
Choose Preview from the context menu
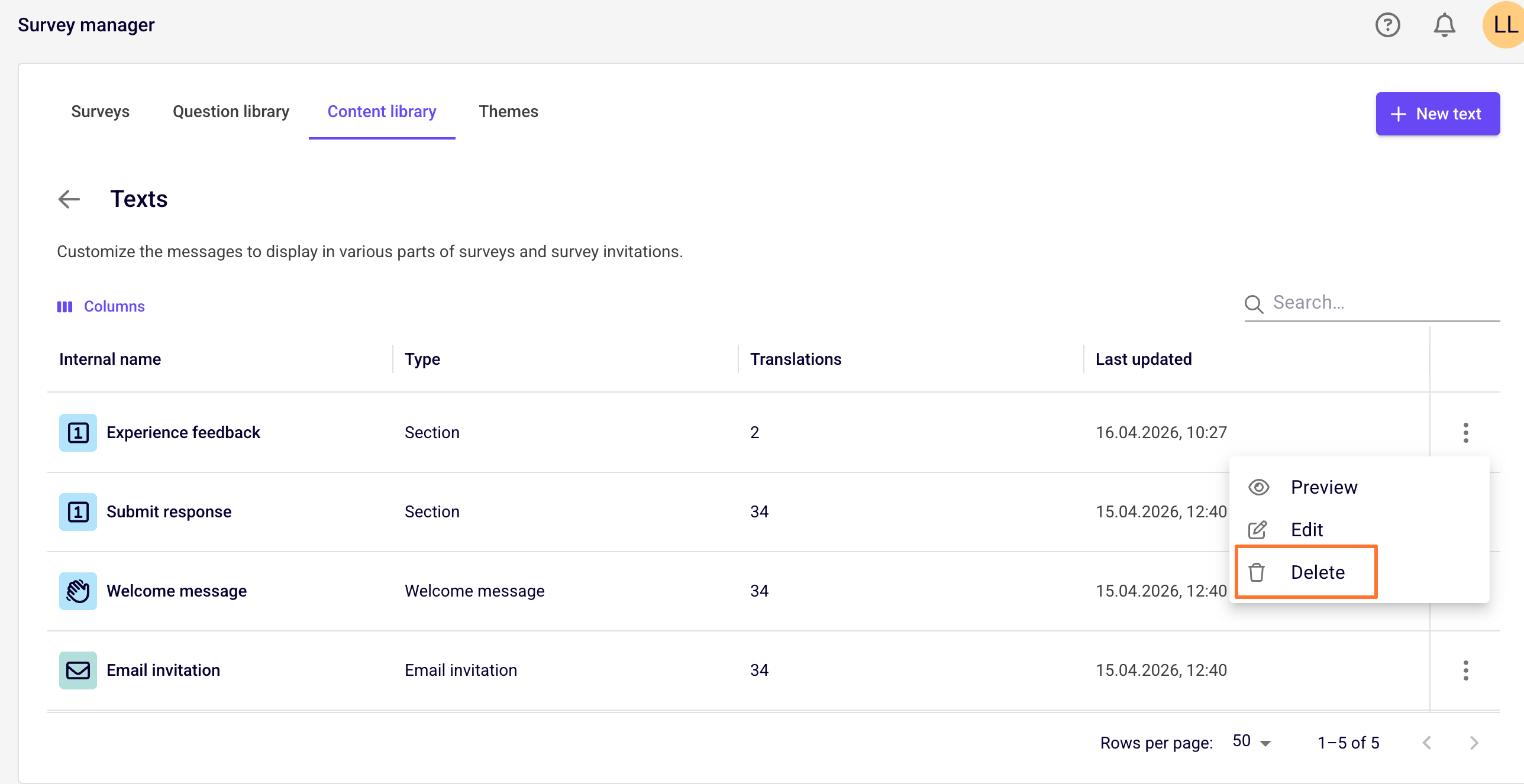coord(1359,487)
